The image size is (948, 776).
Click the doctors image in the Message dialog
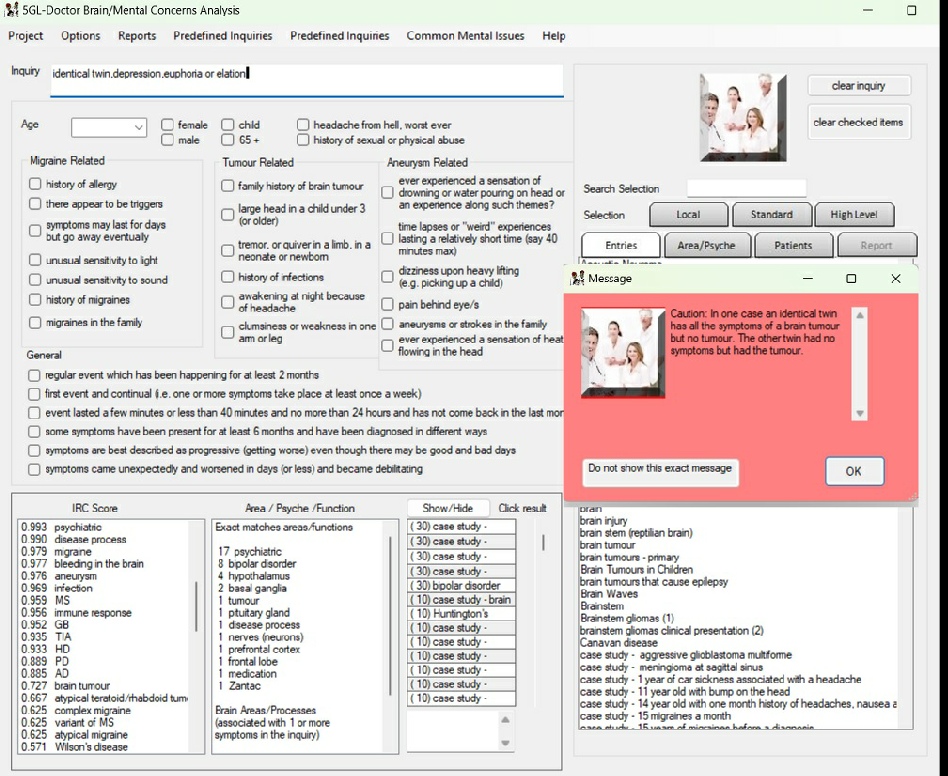tap(623, 352)
